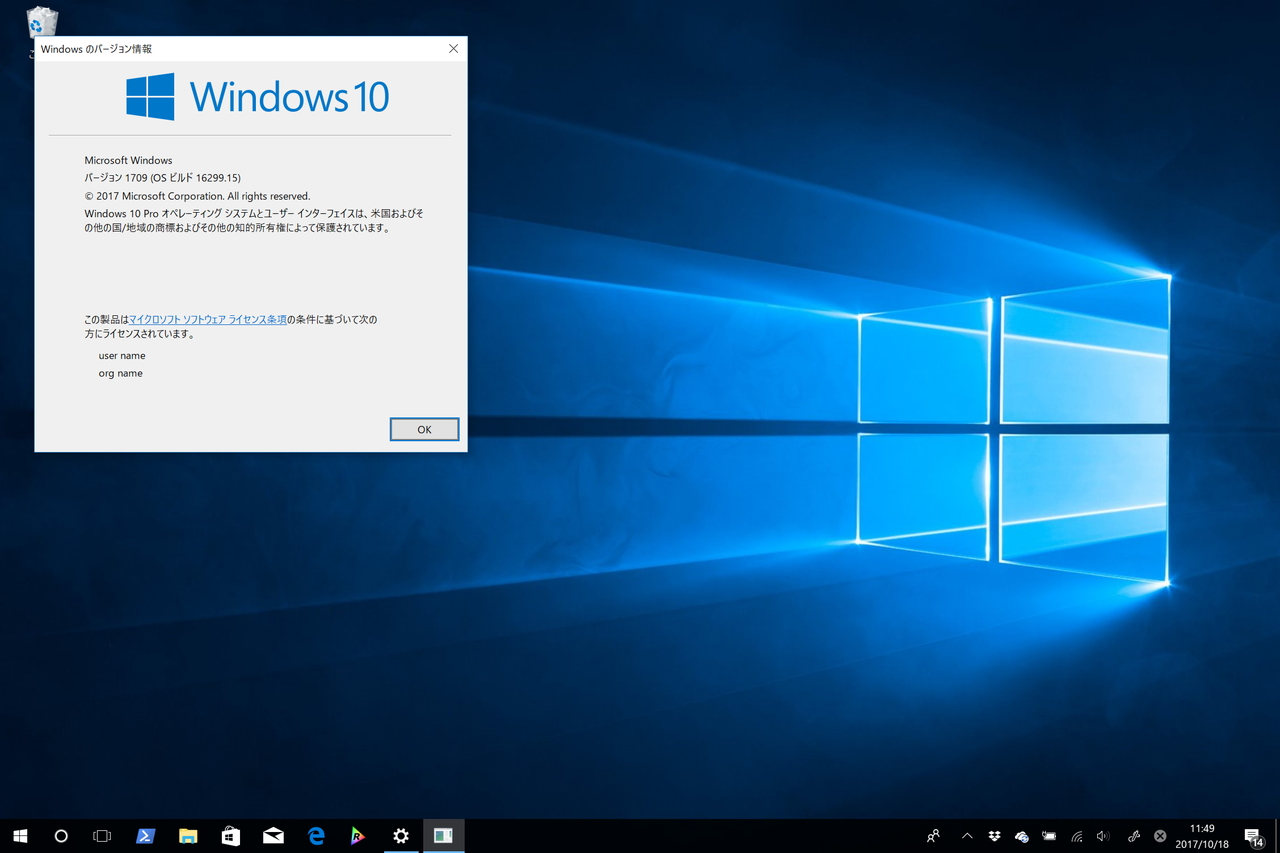Expand hidden icons in the system tray

967,836
